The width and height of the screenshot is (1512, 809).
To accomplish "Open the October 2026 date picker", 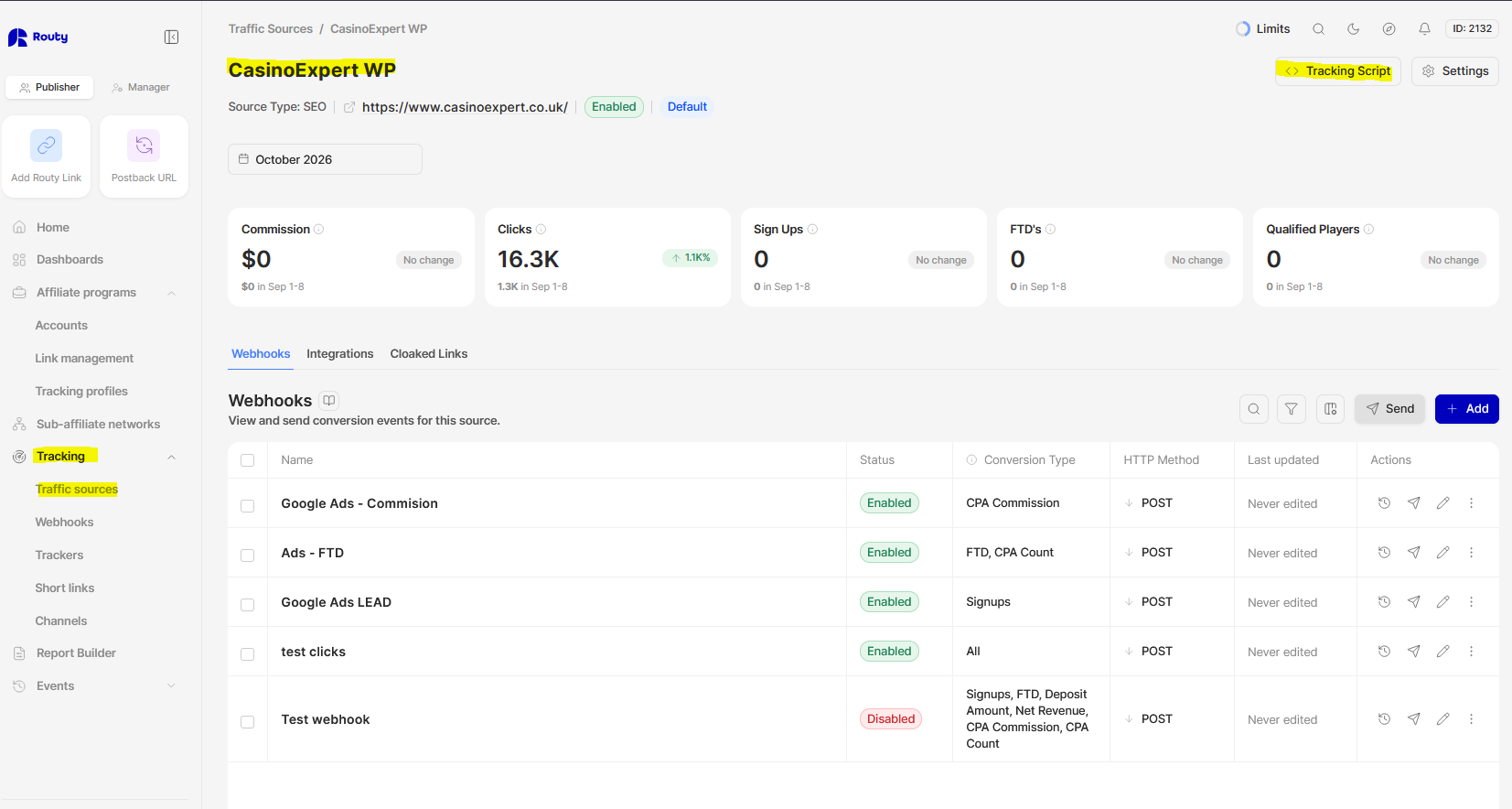I will pos(325,159).
